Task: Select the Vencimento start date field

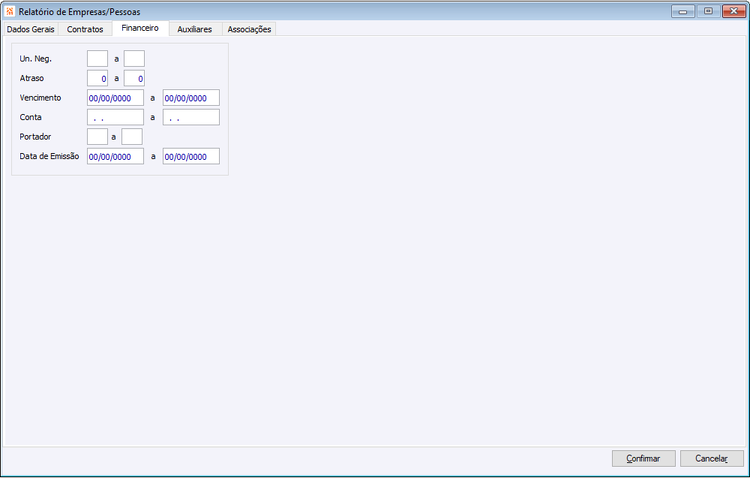Action: coord(115,98)
